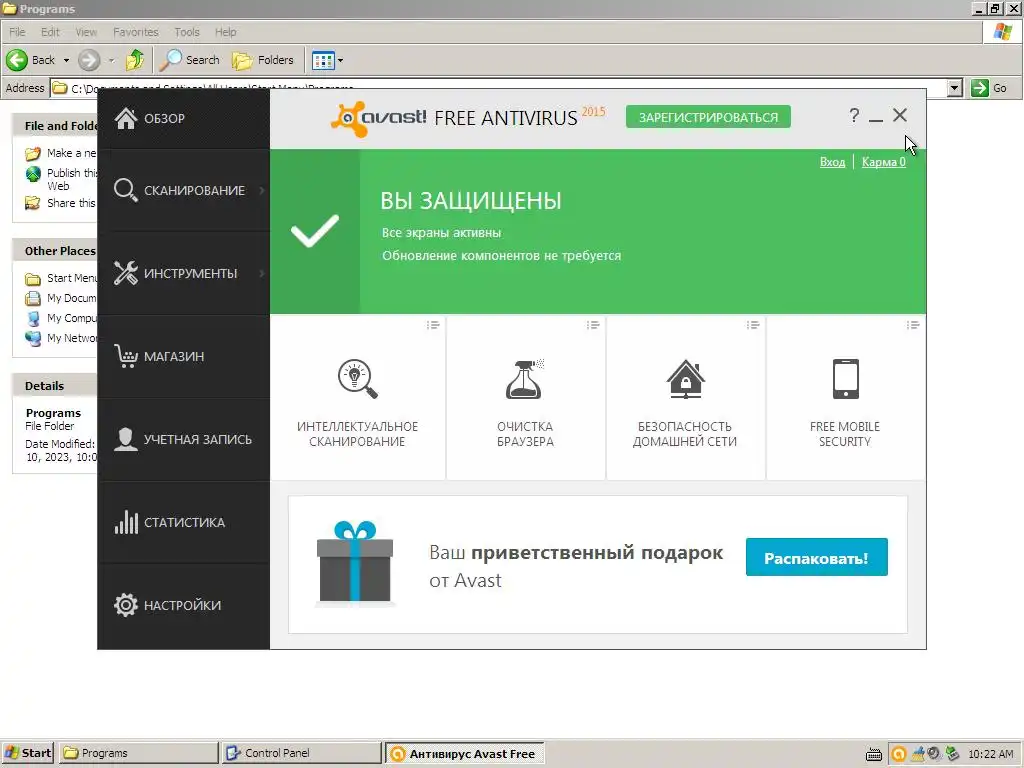Click the Зарегистрироваться button
Screen dimensions: 1024x768
(708, 118)
